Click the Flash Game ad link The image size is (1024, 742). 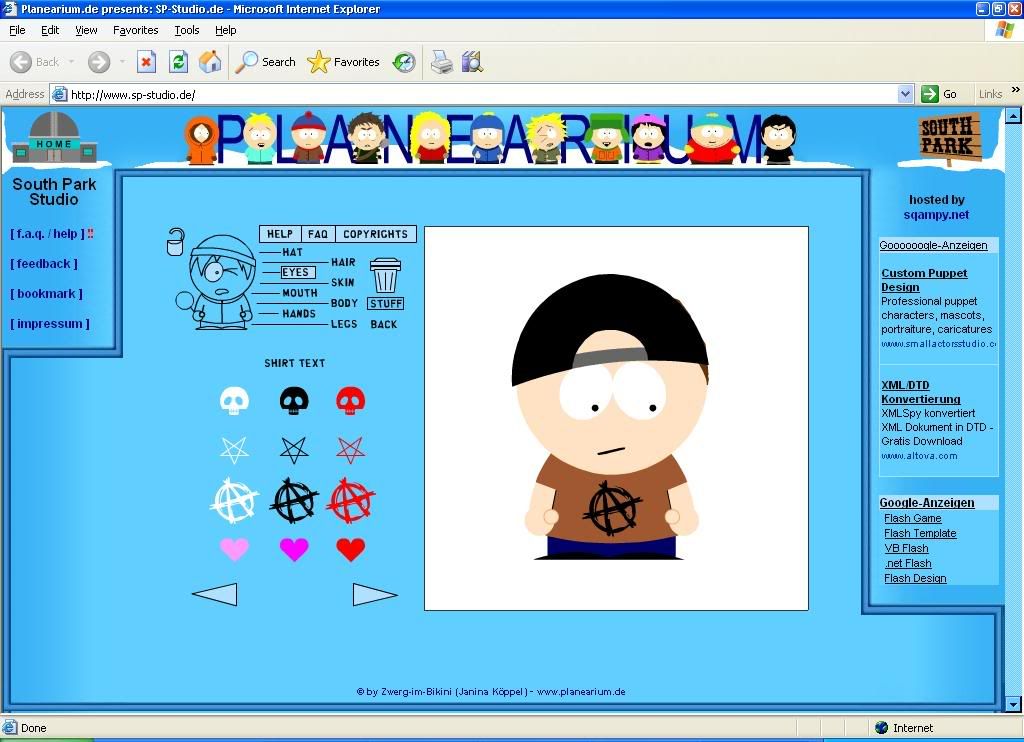(913, 518)
